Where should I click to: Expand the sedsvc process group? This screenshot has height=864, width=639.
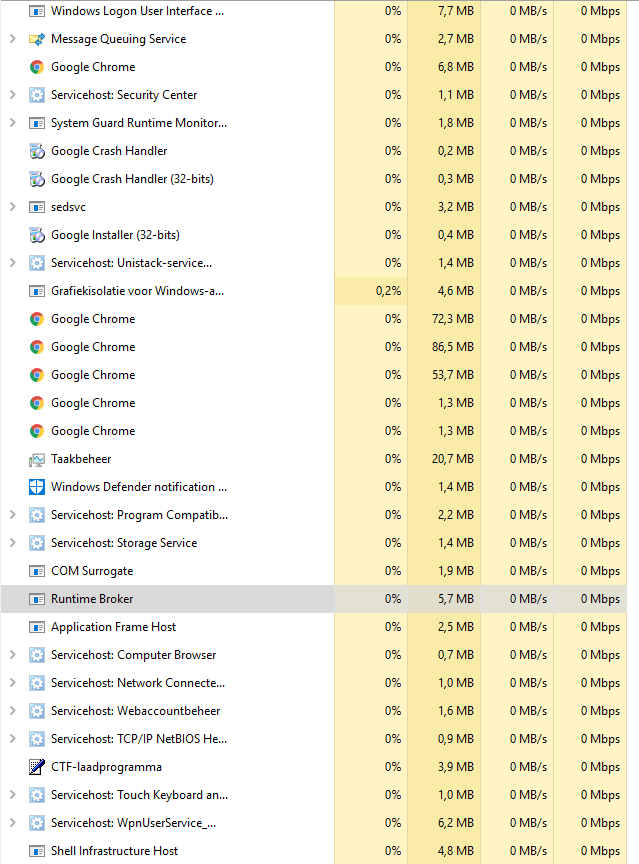[x=12, y=207]
